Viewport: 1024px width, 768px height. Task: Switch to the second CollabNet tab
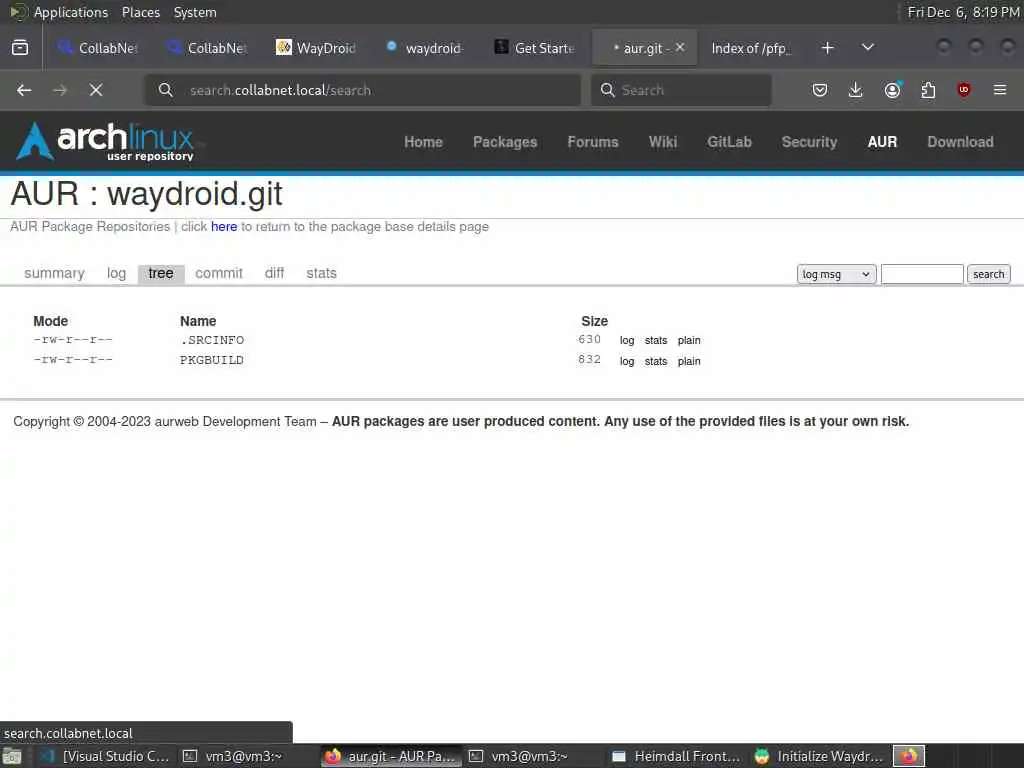(x=207, y=48)
